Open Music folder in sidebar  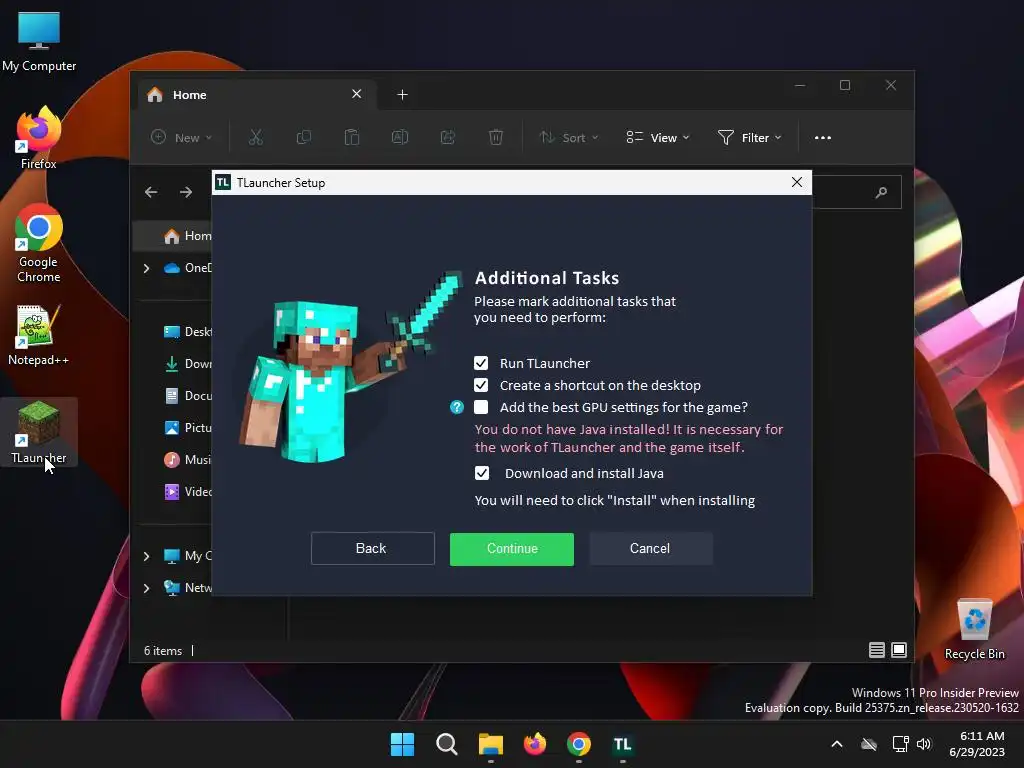coord(187,460)
